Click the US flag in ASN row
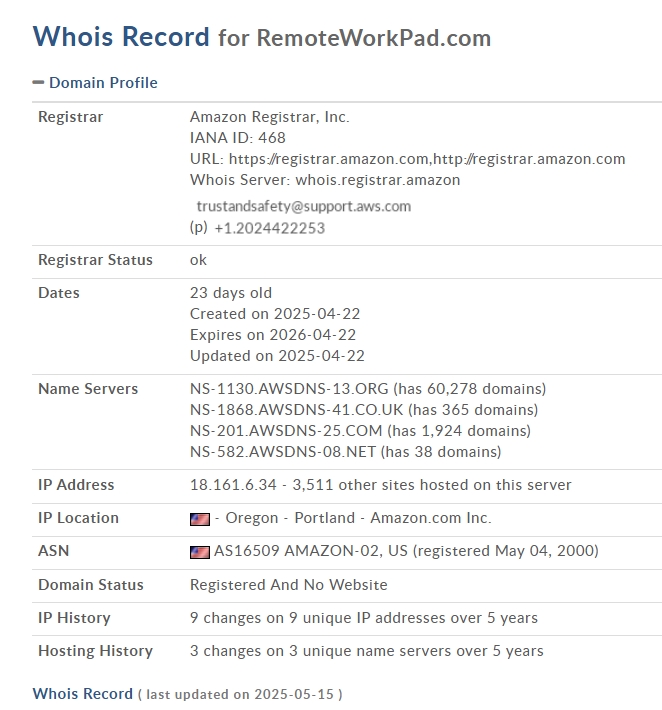662x710 pixels. point(200,552)
